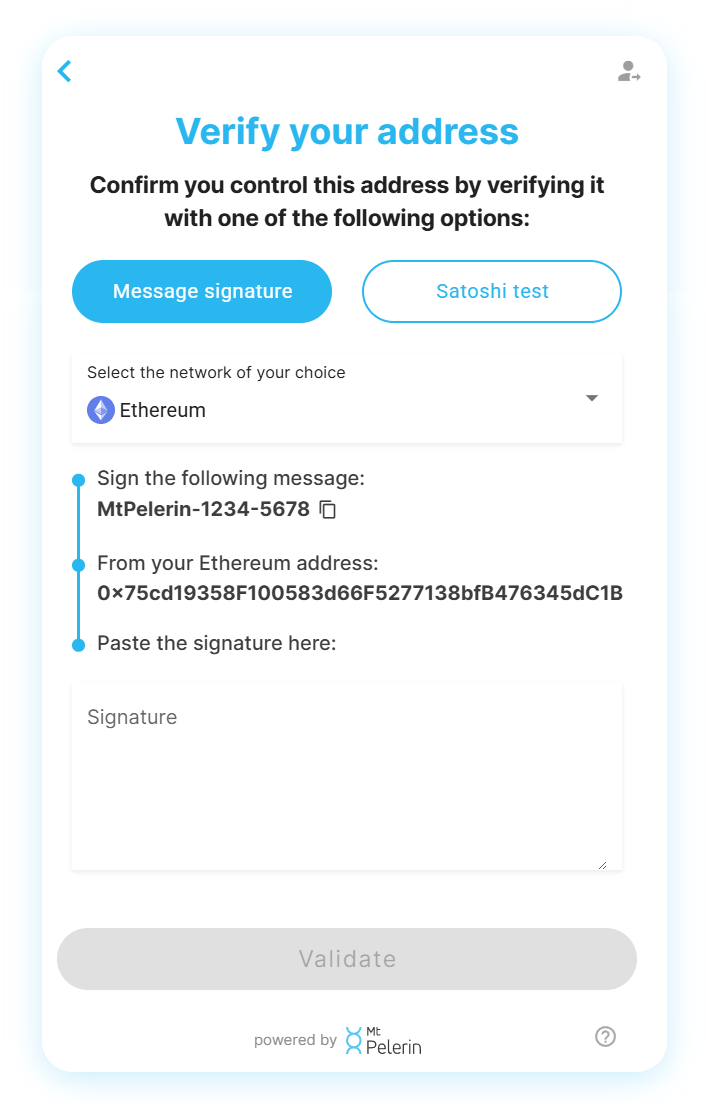Open help via the question mark icon

[605, 1036]
